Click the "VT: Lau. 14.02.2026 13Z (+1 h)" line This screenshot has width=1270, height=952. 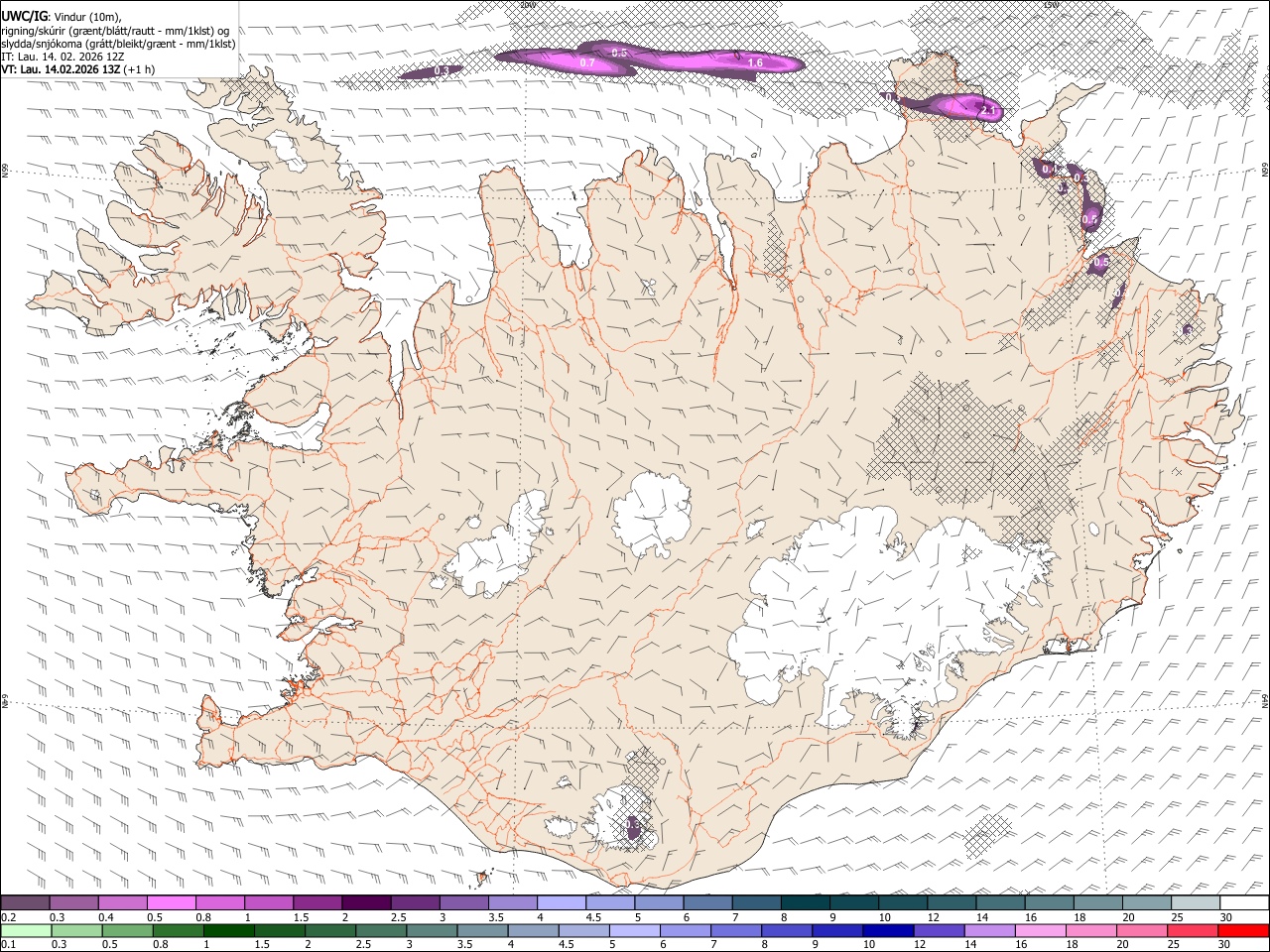coord(78,69)
